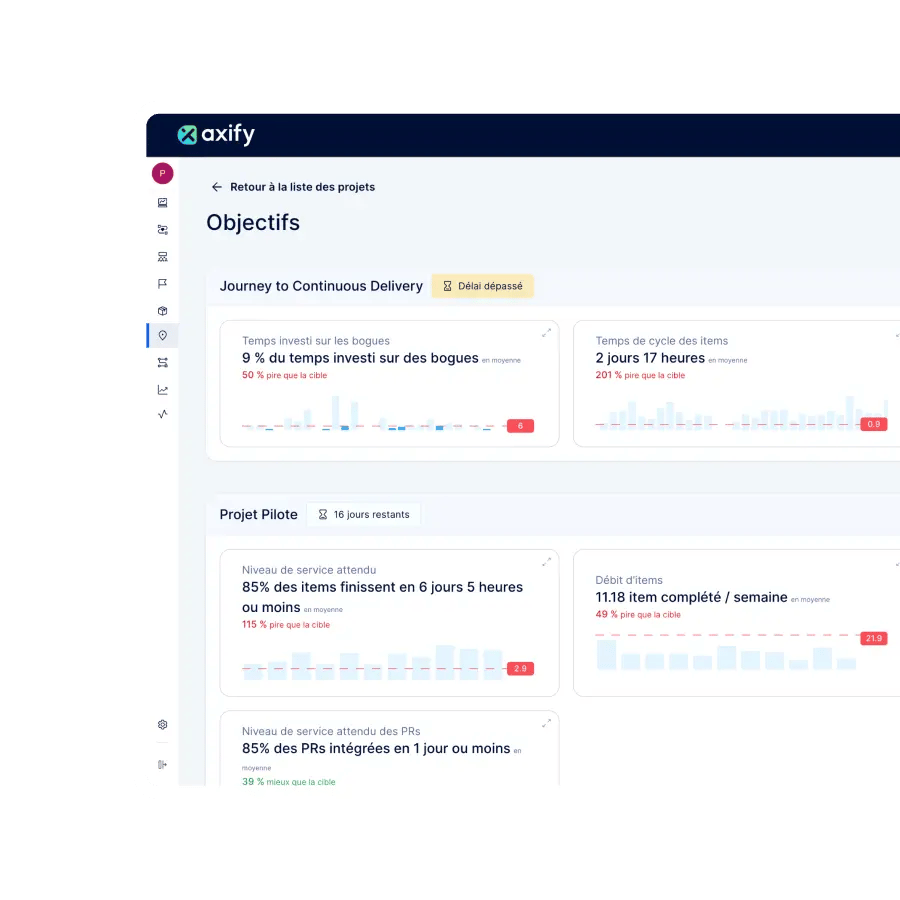Open the package cube icon in sidebar

[x=162, y=310]
